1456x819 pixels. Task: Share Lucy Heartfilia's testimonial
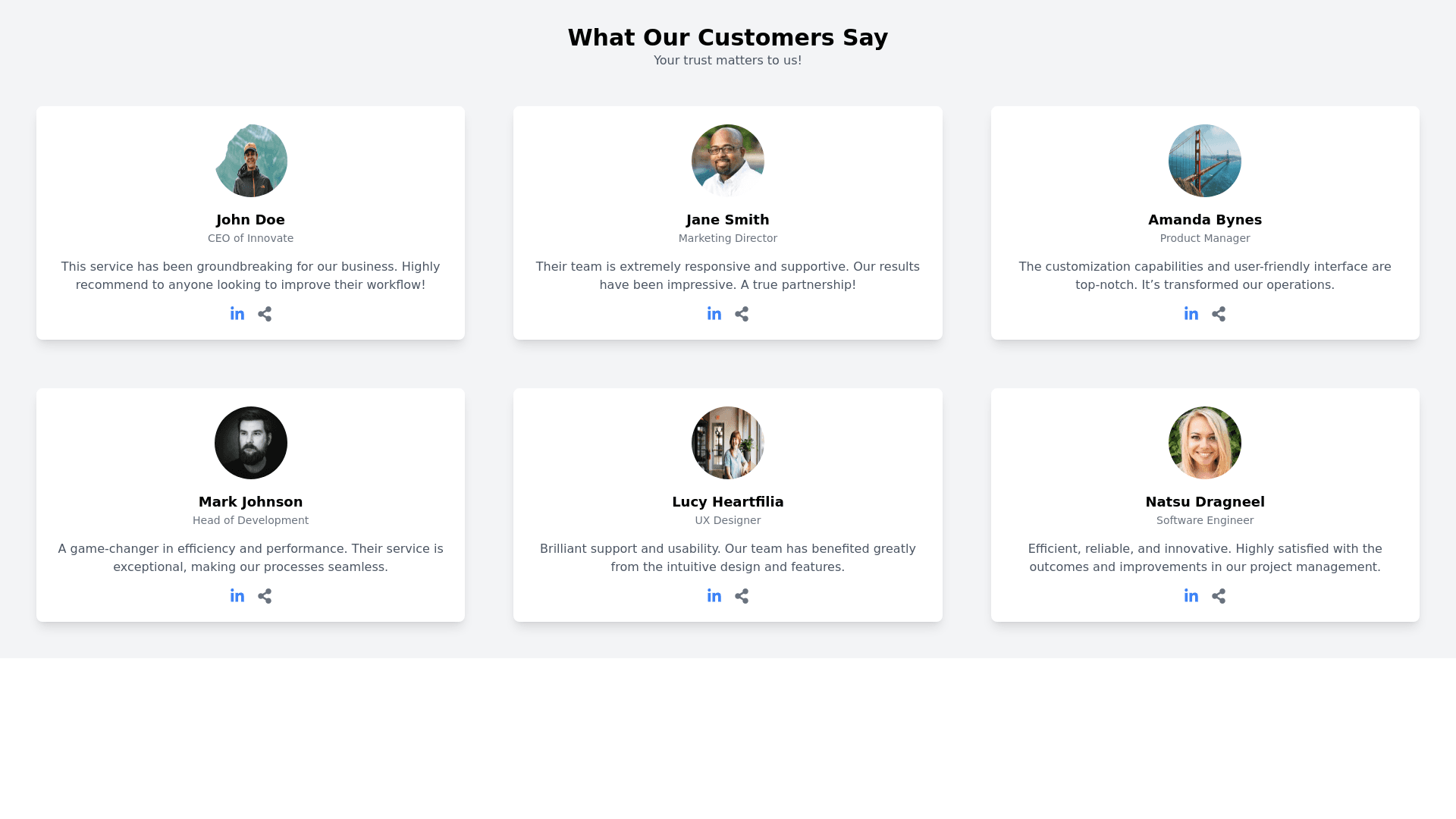pos(742,596)
